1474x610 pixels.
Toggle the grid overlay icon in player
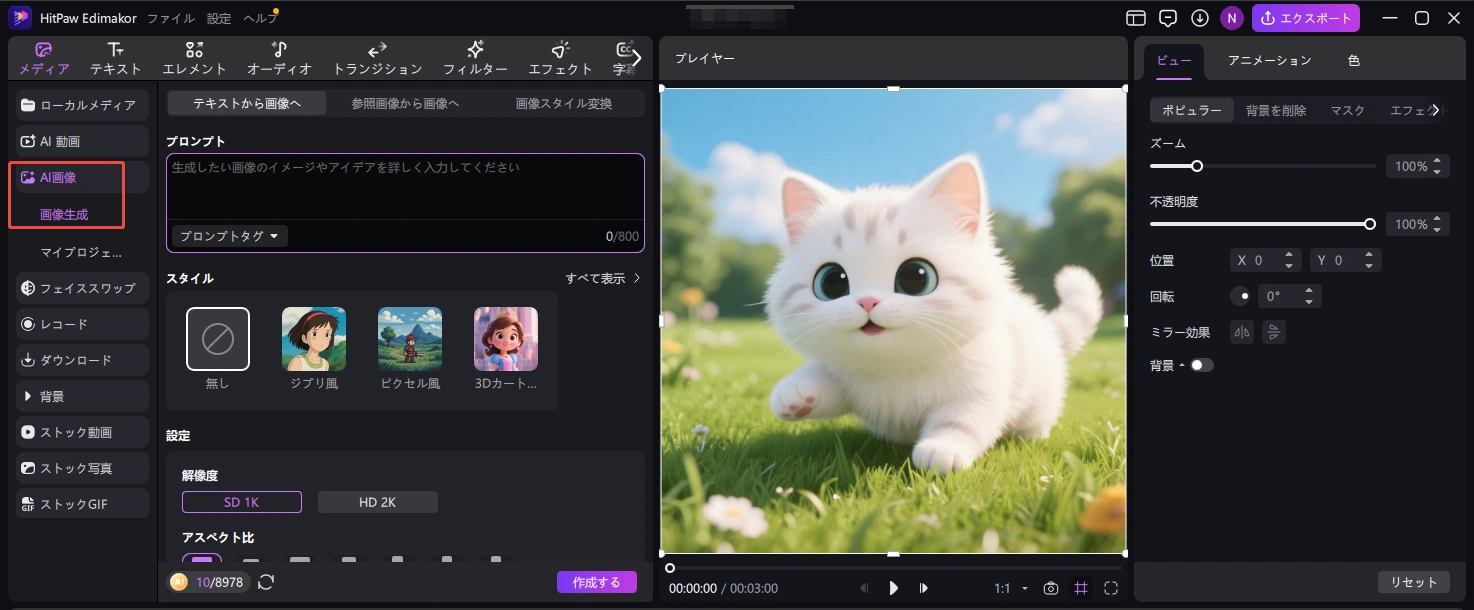point(1080,588)
